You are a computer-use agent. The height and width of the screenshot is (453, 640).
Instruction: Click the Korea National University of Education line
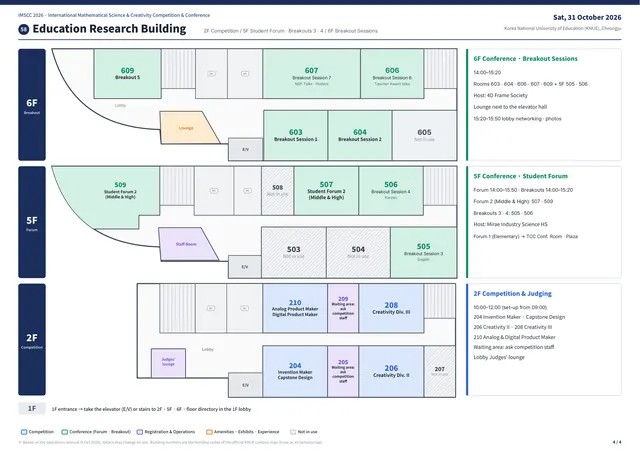click(x=562, y=28)
